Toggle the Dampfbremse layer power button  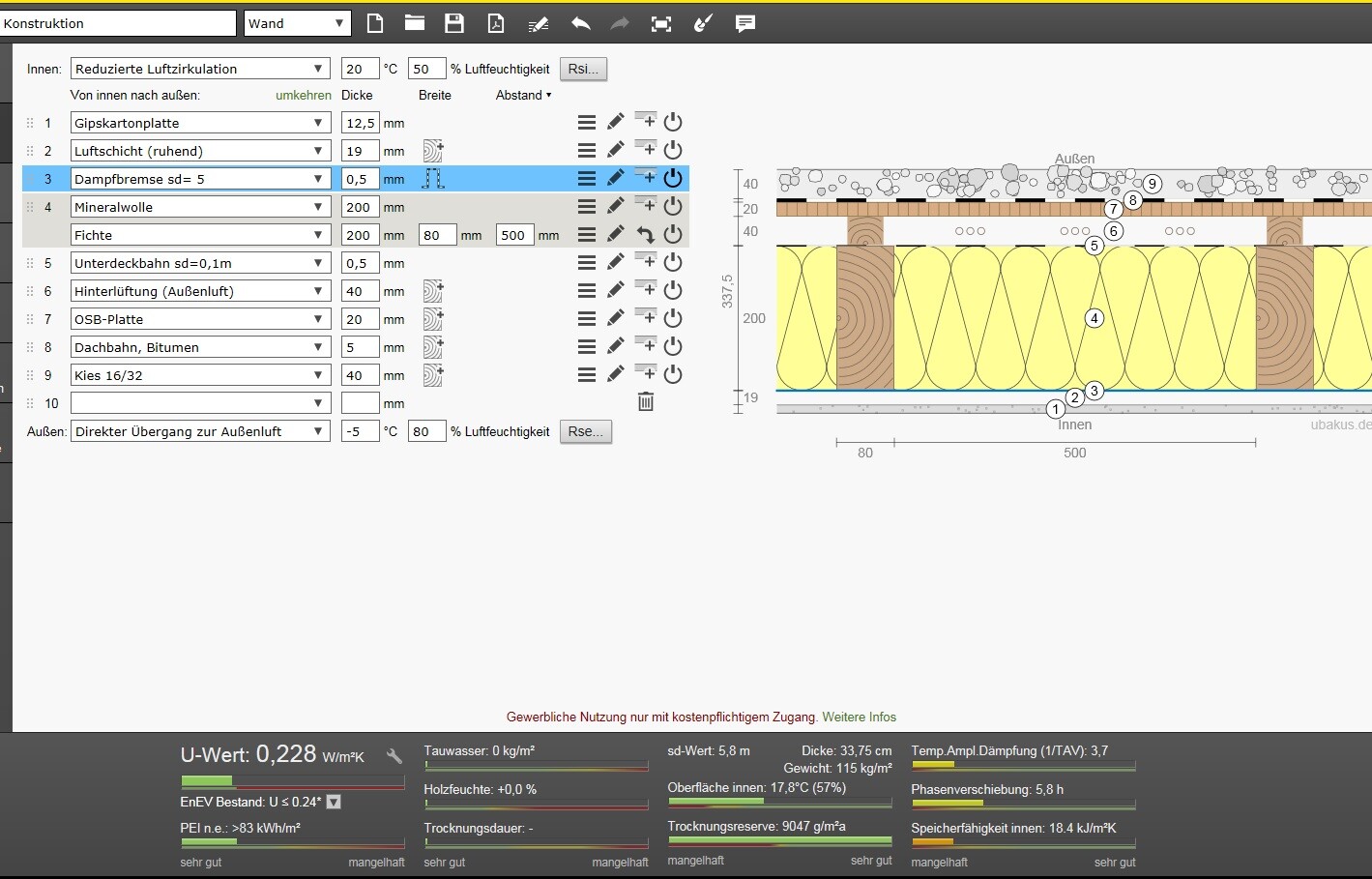tap(673, 179)
